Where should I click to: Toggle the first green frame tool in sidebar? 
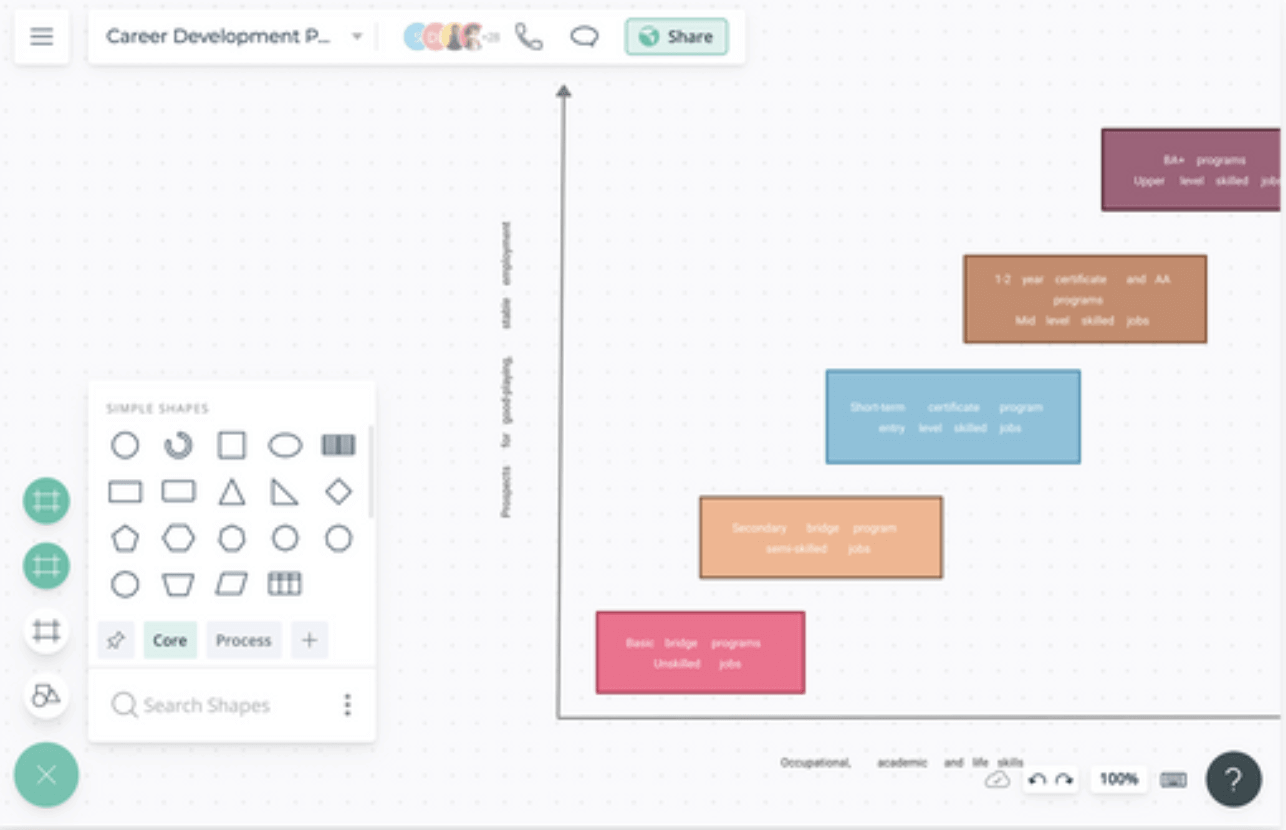pos(46,501)
